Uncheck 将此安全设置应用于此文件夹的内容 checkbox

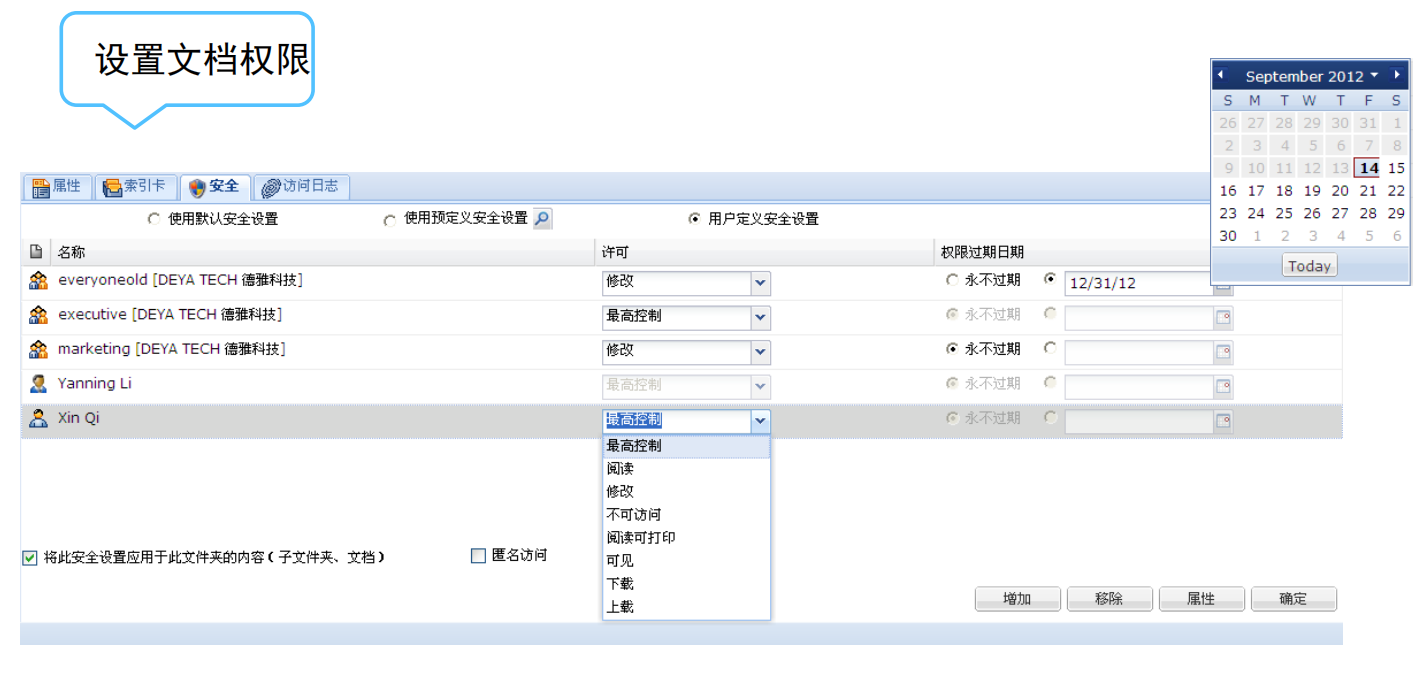point(29,558)
